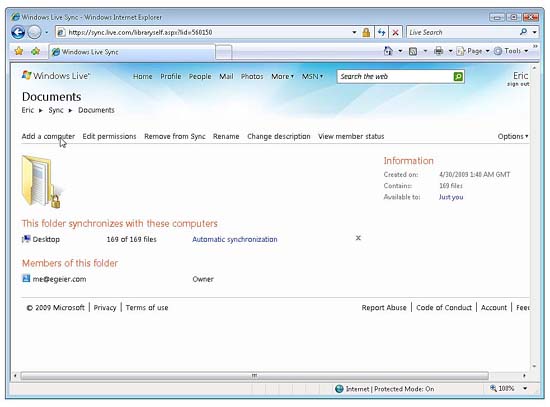Select the Windows Live Sync tab
550x407 pixels.
click(132, 52)
